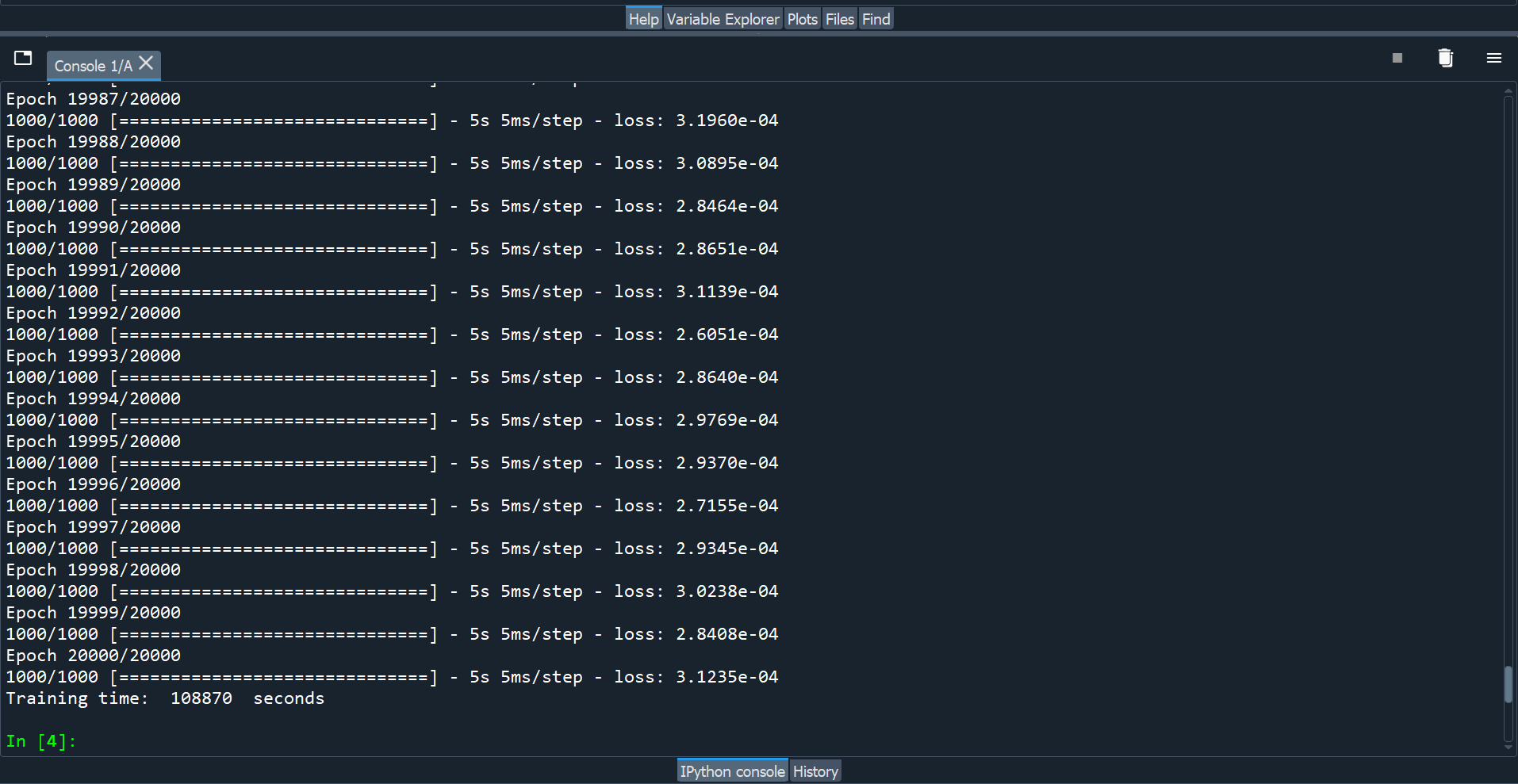The image size is (1518, 784).
Task: Open the console options hamburger menu
Action: tap(1493, 58)
